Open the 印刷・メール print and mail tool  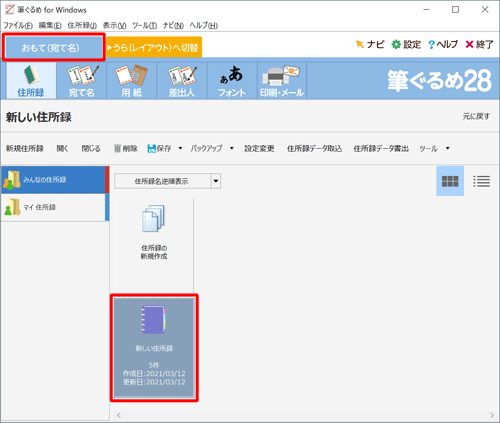pos(282,80)
